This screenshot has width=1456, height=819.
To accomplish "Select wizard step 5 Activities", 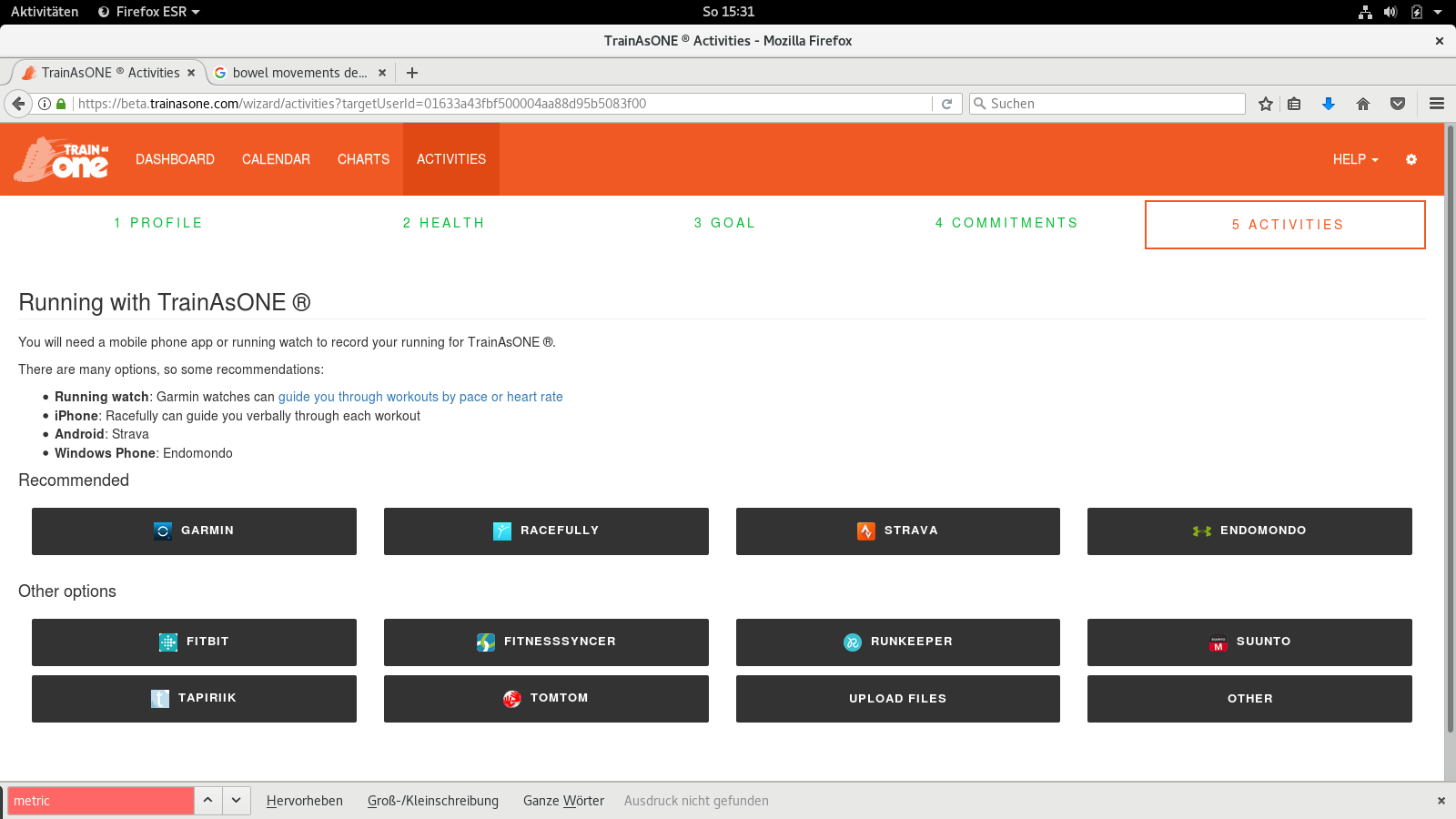I will pos(1285,225).
